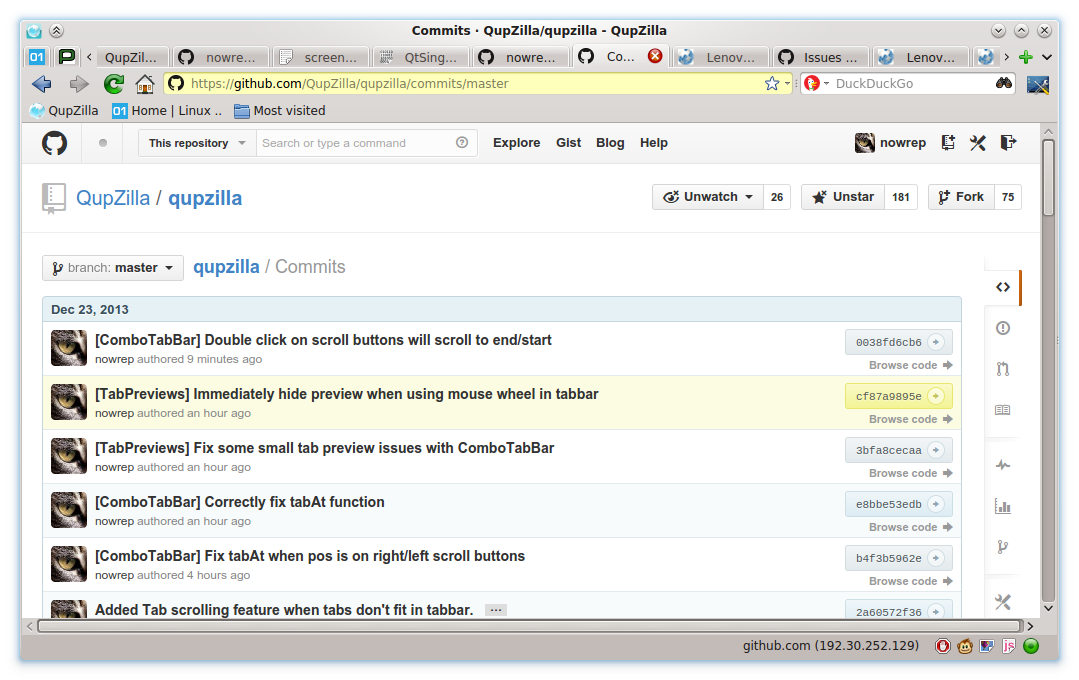
Task: Unstar the repository
Action: 843,197
